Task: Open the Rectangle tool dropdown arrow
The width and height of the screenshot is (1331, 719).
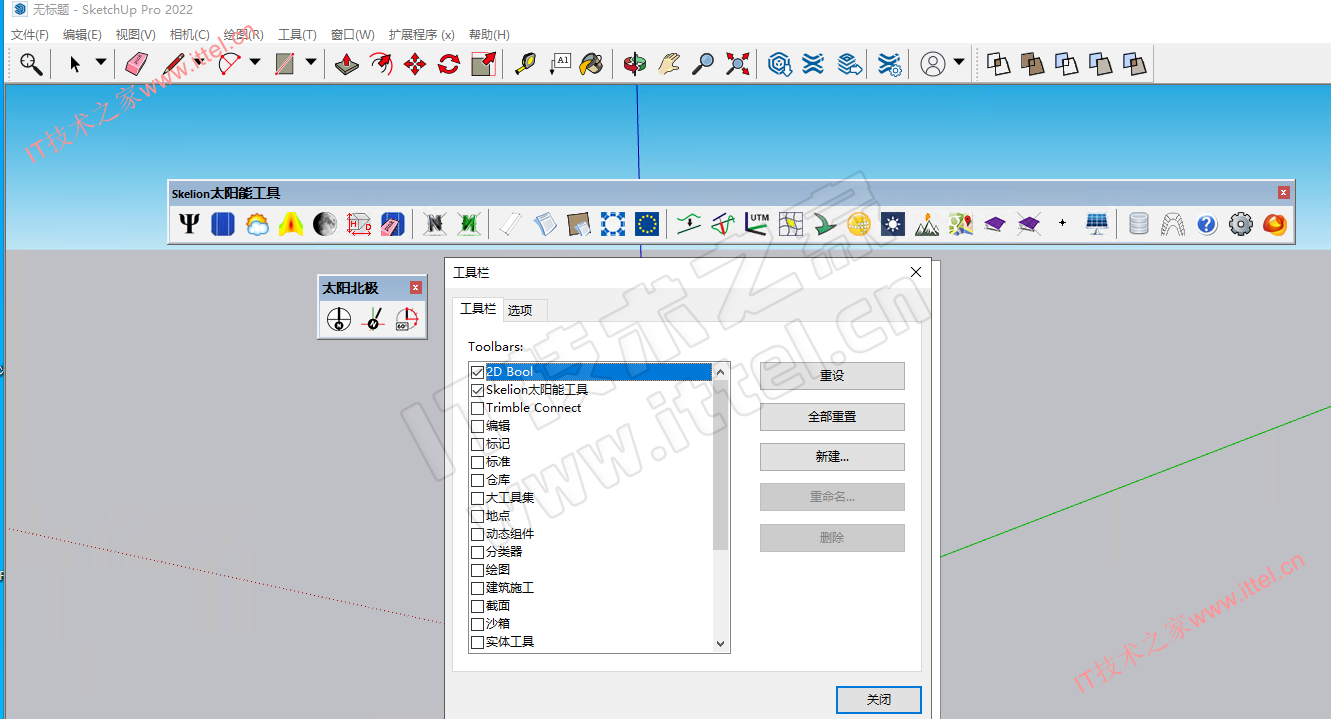Action: point(311,63)
